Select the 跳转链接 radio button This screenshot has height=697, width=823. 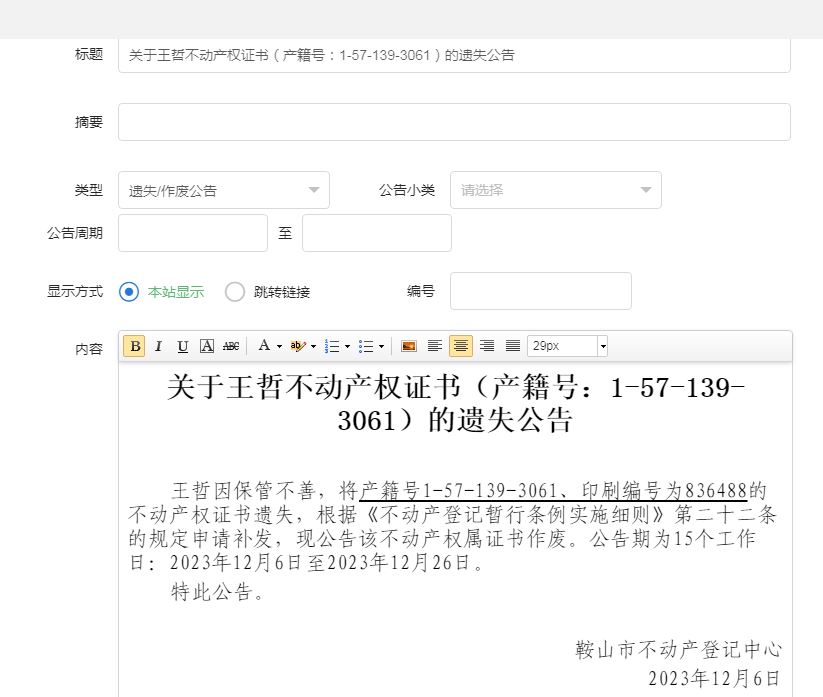click(235, 292)
